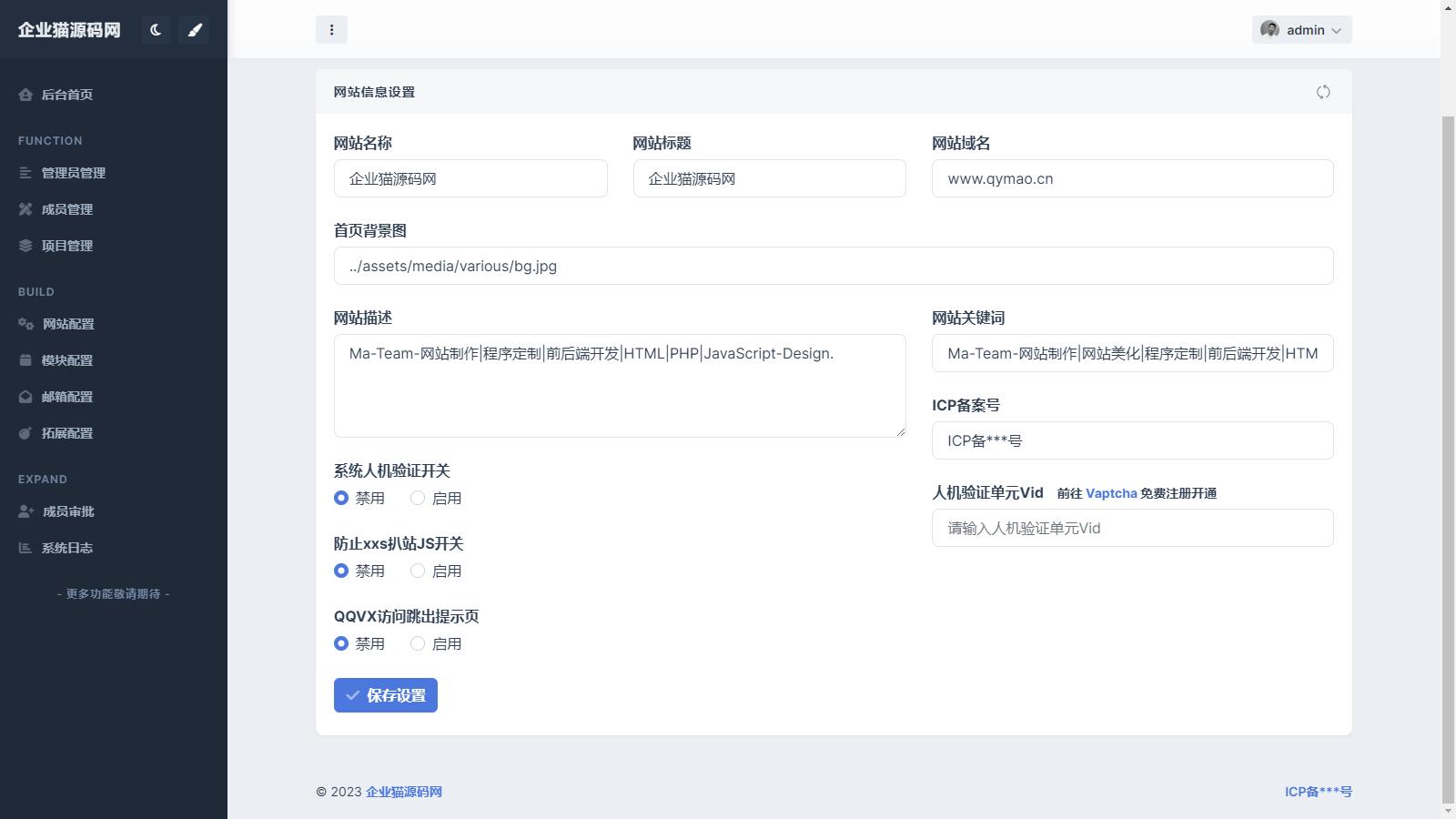1456x819 pixels.
Task: Enable 系统人机验证开关 by selecting 启用
Action: click(x=418, y=498)
